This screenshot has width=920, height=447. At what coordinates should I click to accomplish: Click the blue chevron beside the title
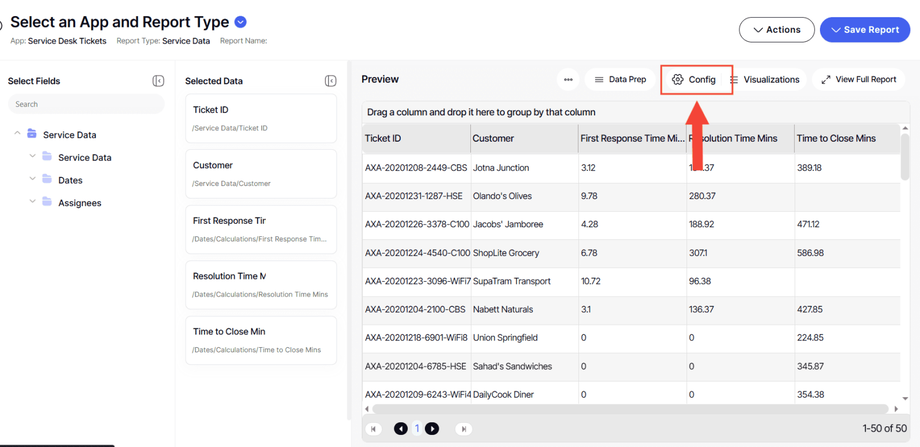tap(241, 22)
